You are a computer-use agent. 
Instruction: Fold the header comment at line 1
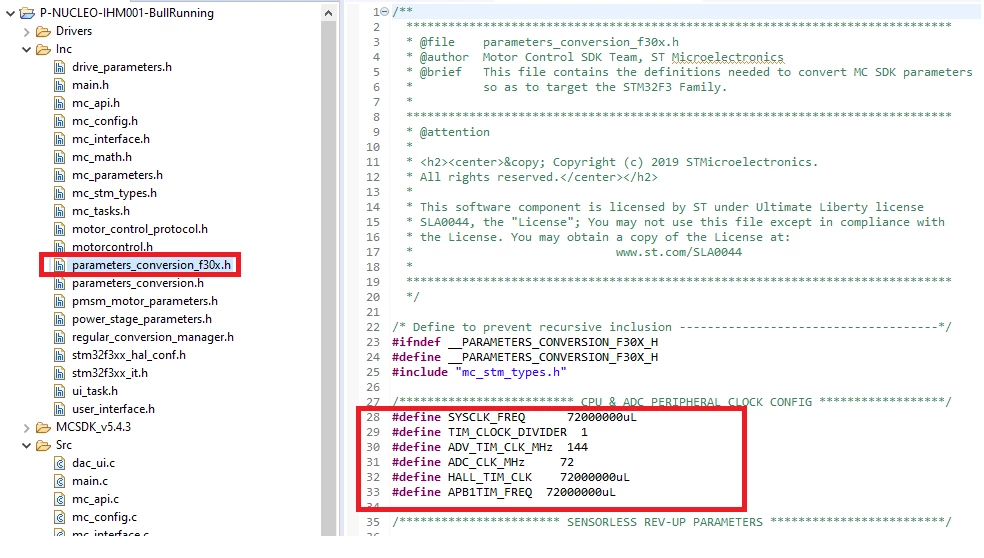click(x=385, y=12)
